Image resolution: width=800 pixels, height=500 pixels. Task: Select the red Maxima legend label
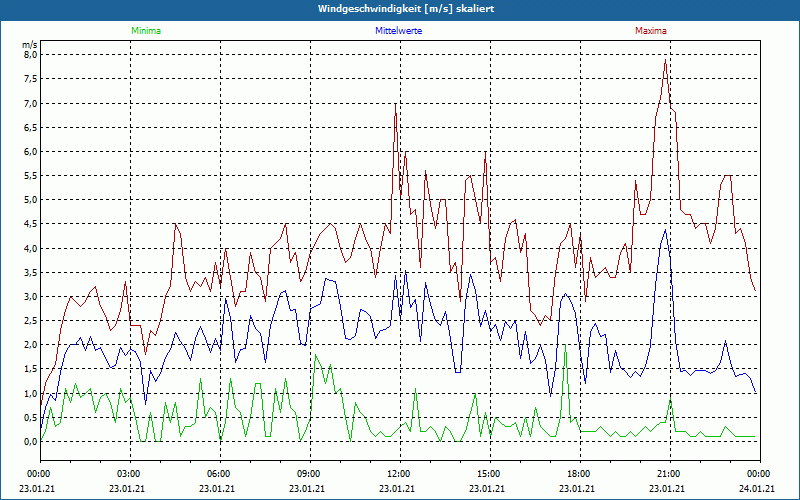(x=651, y=31)
